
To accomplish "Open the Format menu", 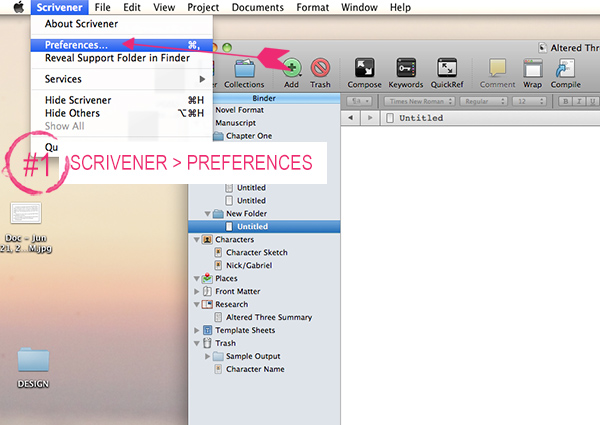I will coord(312,7).
